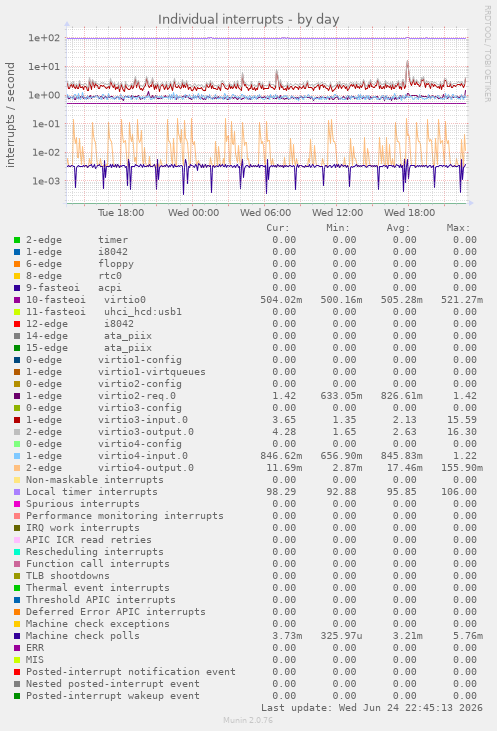Click the Wed 18:00 time axis label
Screen dimensions: 497x731
(409, 213)
